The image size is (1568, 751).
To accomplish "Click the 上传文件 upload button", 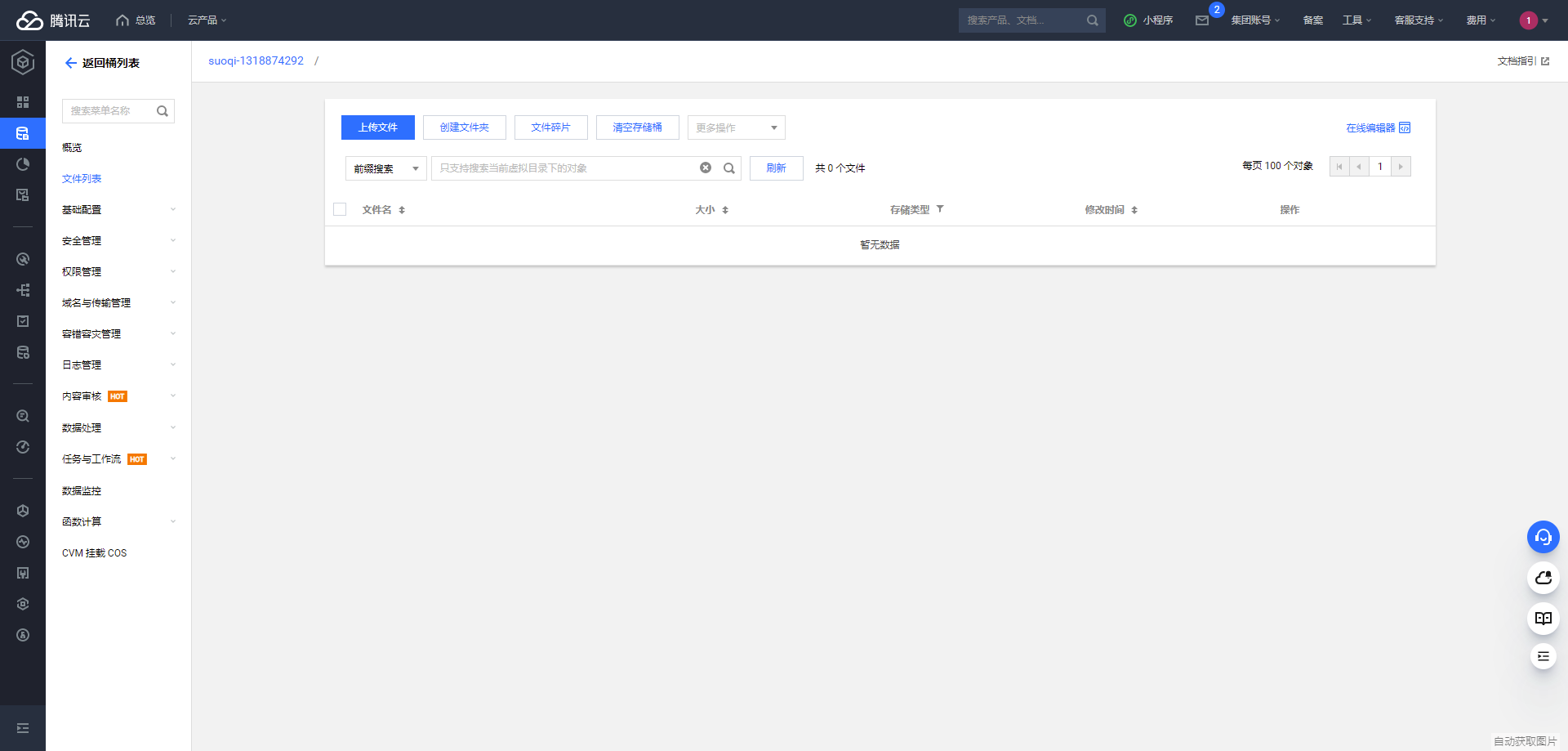I will click(377, 127).
